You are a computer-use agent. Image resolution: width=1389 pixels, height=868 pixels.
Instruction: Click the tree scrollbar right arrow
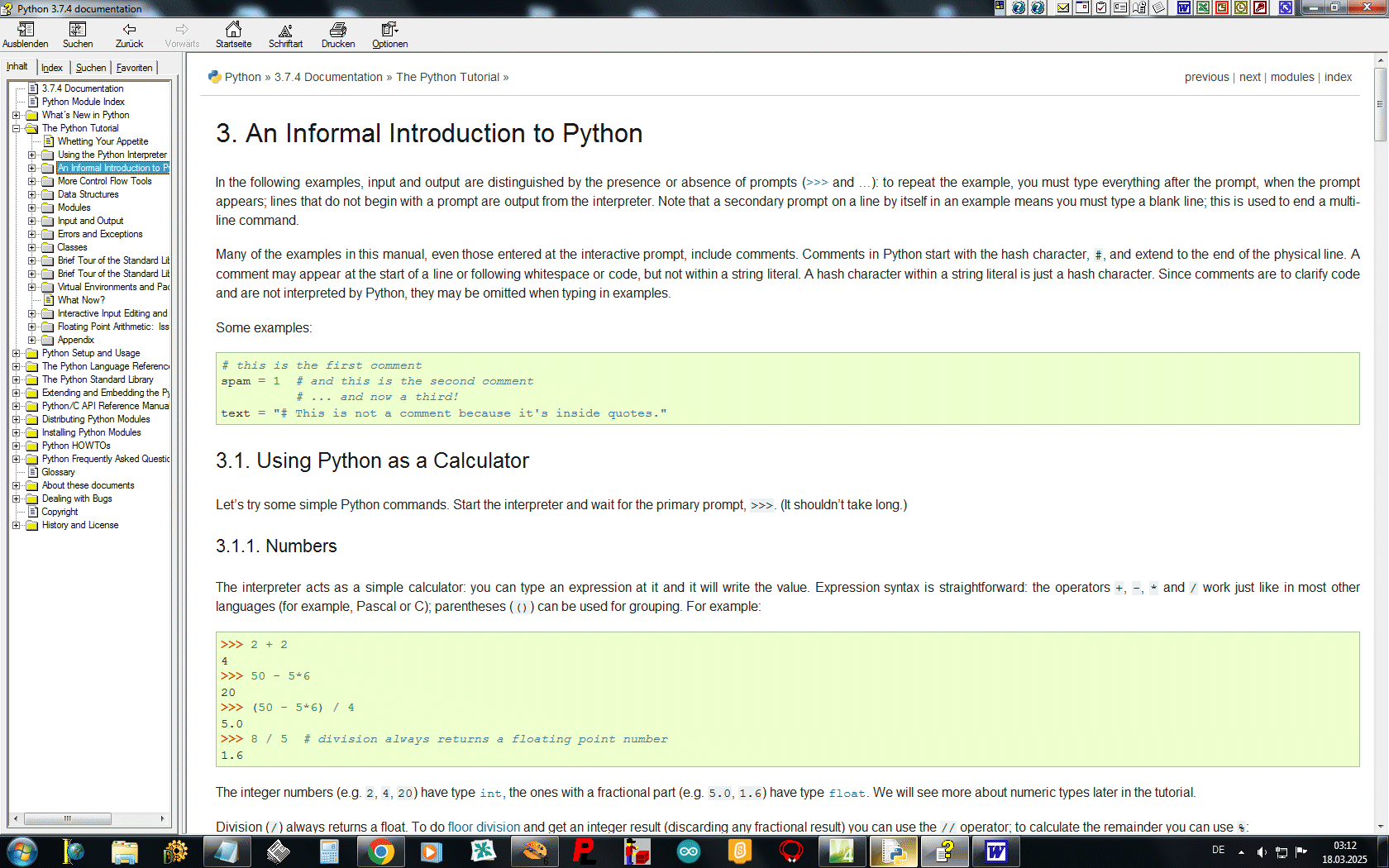(x=163, y=818)
